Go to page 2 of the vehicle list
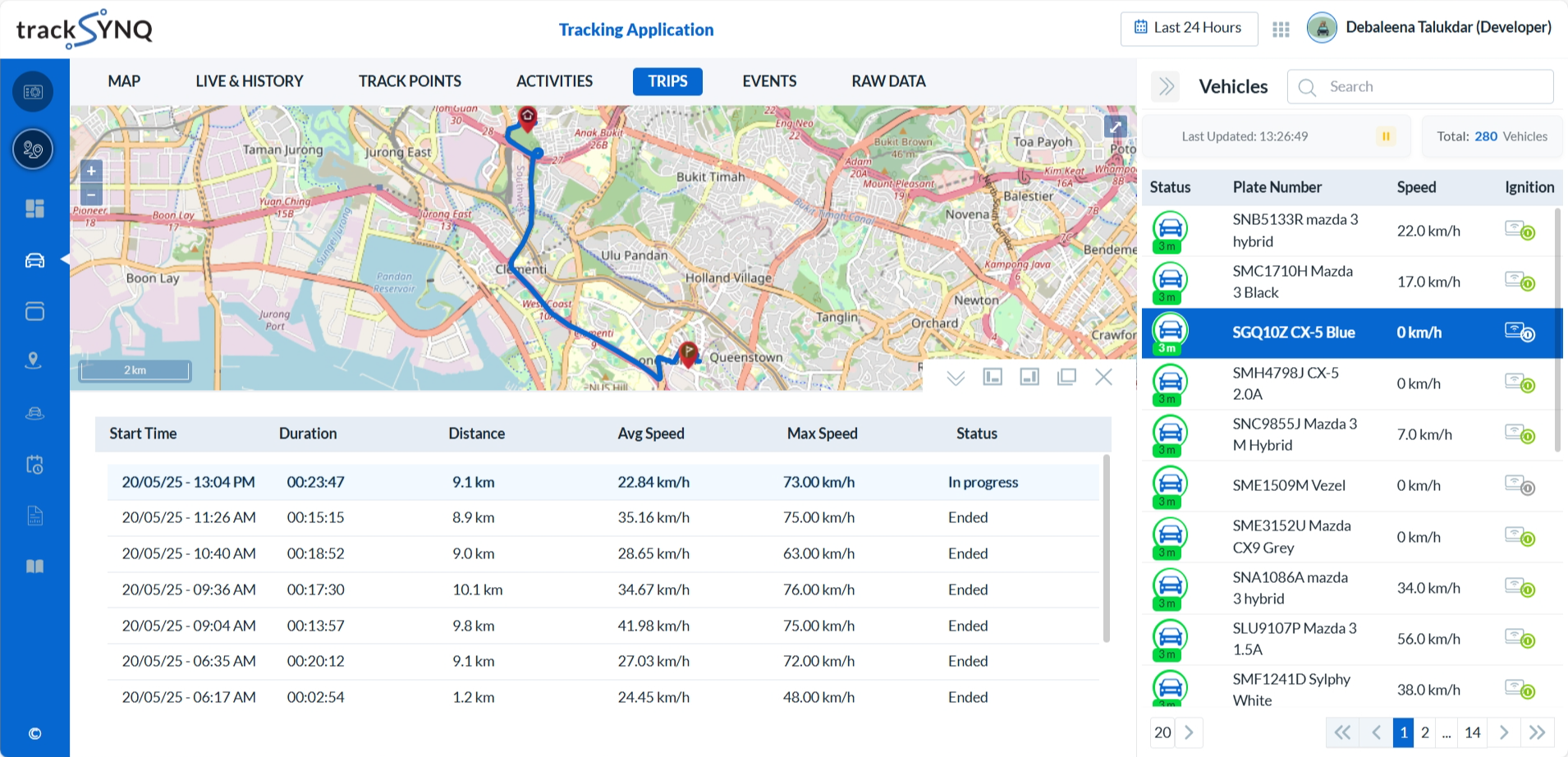Viewport: 1568px width, 757px height. click(1426, 732)
